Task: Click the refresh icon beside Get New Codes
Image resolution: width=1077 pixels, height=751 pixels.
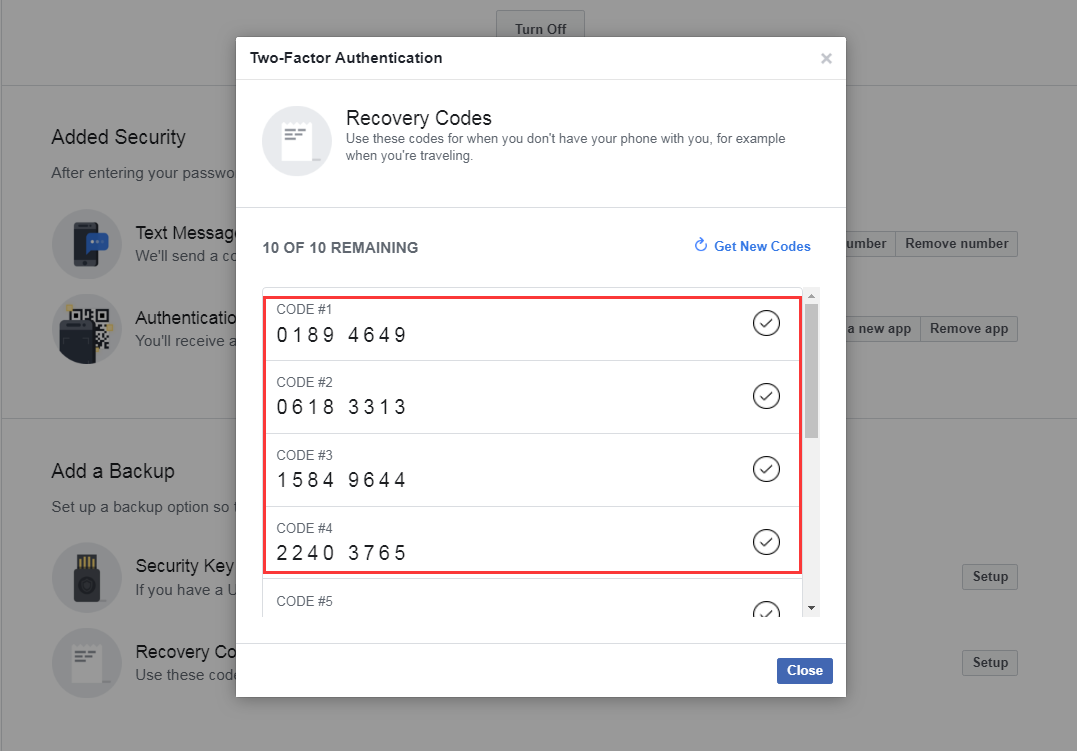Action: pos(701,245)
